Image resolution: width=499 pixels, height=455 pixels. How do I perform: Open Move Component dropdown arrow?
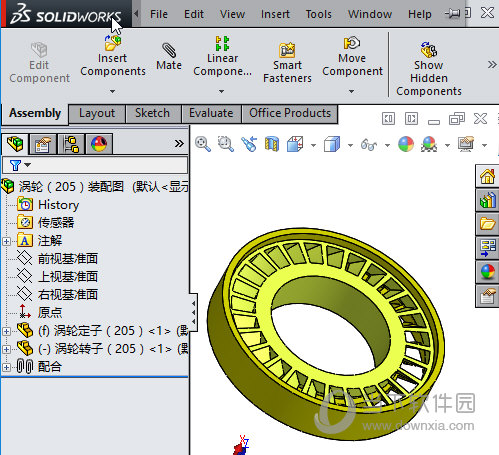pos(351,91)
